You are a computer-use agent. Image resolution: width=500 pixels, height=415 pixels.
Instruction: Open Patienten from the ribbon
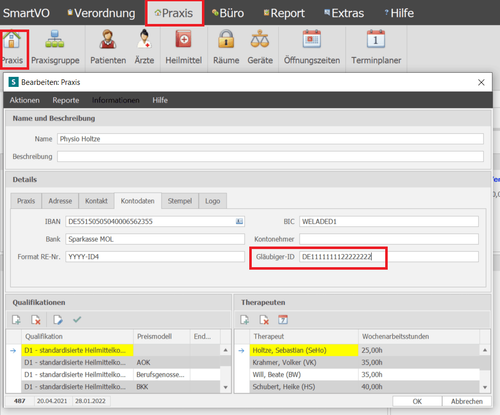coord(108,39)
